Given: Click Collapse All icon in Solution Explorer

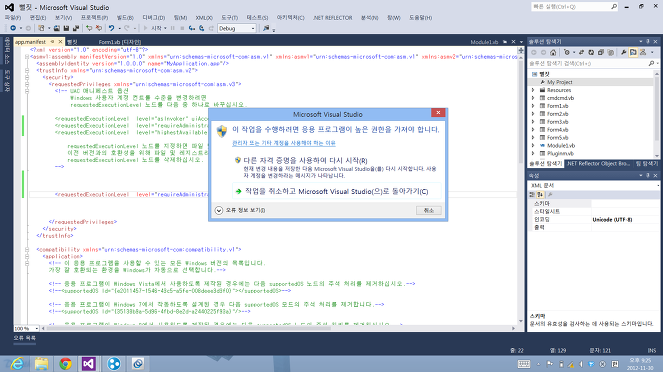Looking at the screenshot, I should click(600, 52).
